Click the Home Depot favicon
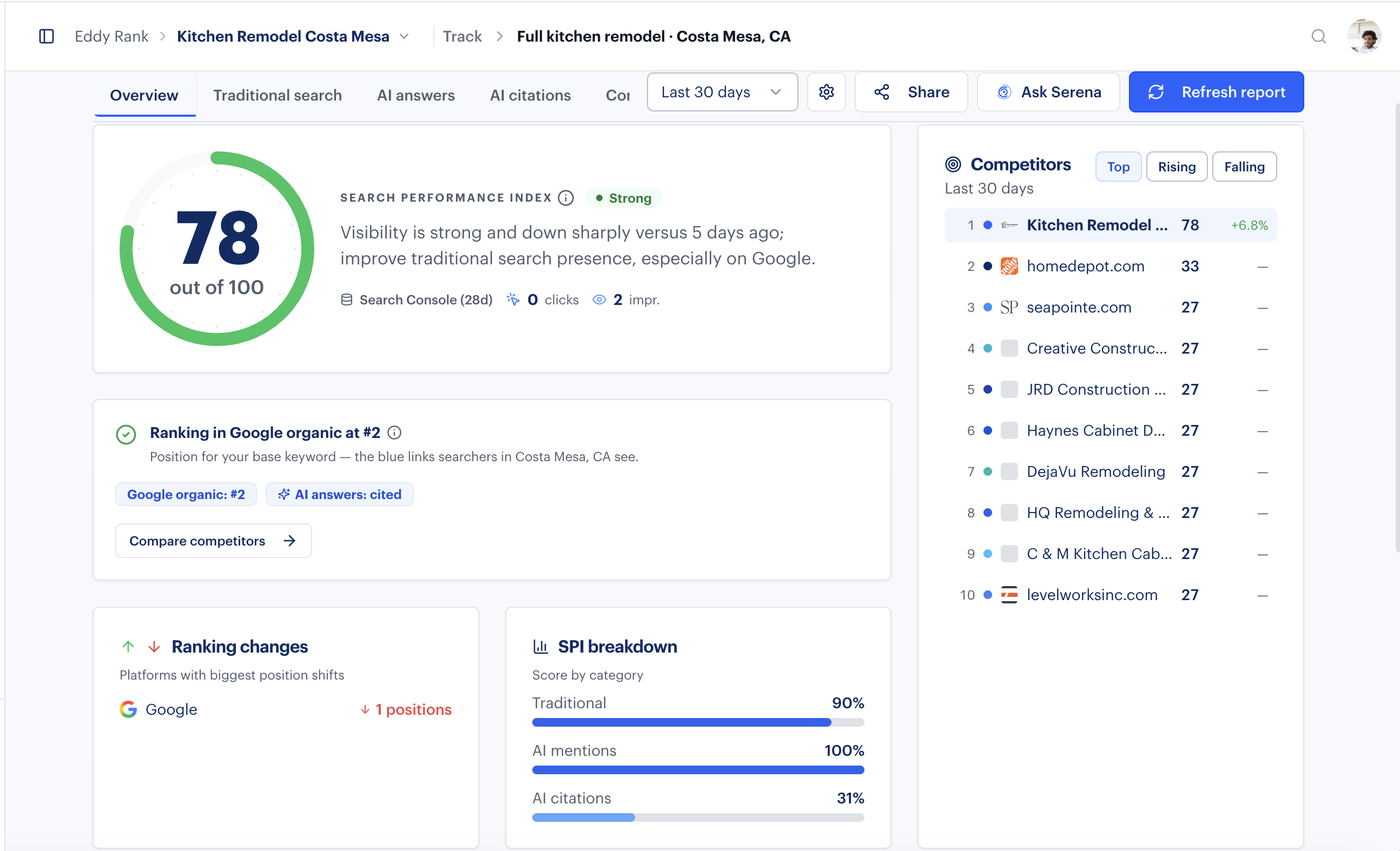This screenshot has height=851, width=1400. point(1009,266)
